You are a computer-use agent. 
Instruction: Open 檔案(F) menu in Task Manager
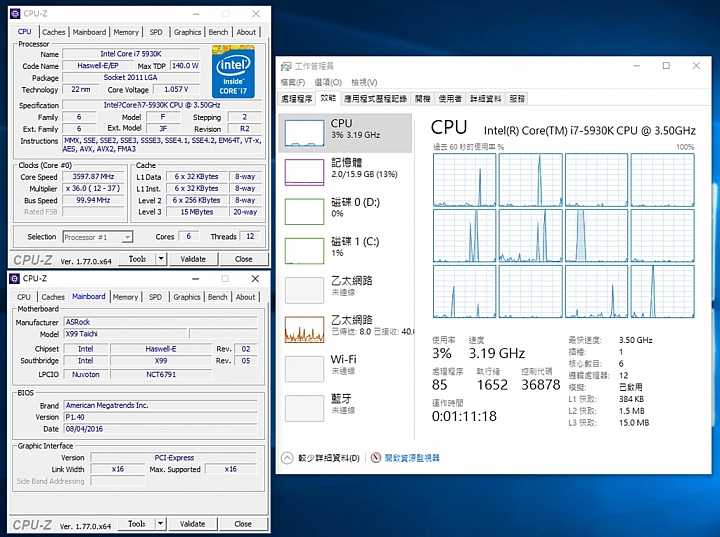click(292, 82)
